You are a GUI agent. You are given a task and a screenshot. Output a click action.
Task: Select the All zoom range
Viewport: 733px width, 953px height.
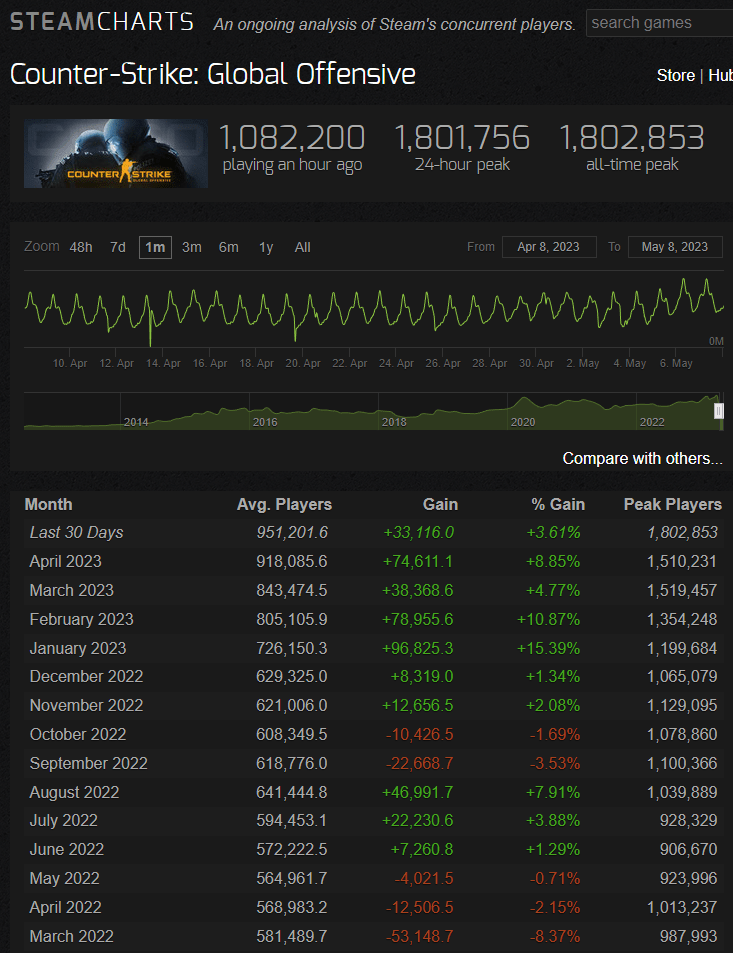(x=303, y=247)
